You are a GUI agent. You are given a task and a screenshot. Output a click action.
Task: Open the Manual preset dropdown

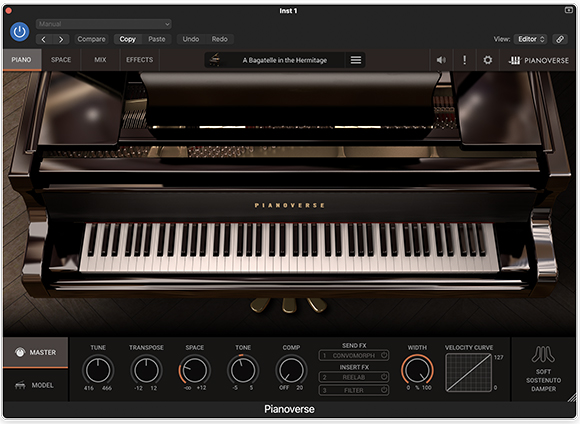(104, 24)
